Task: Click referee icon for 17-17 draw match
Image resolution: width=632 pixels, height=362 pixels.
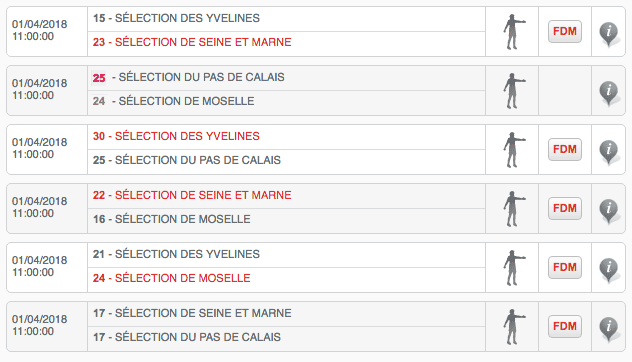Action: click(514, 327)
